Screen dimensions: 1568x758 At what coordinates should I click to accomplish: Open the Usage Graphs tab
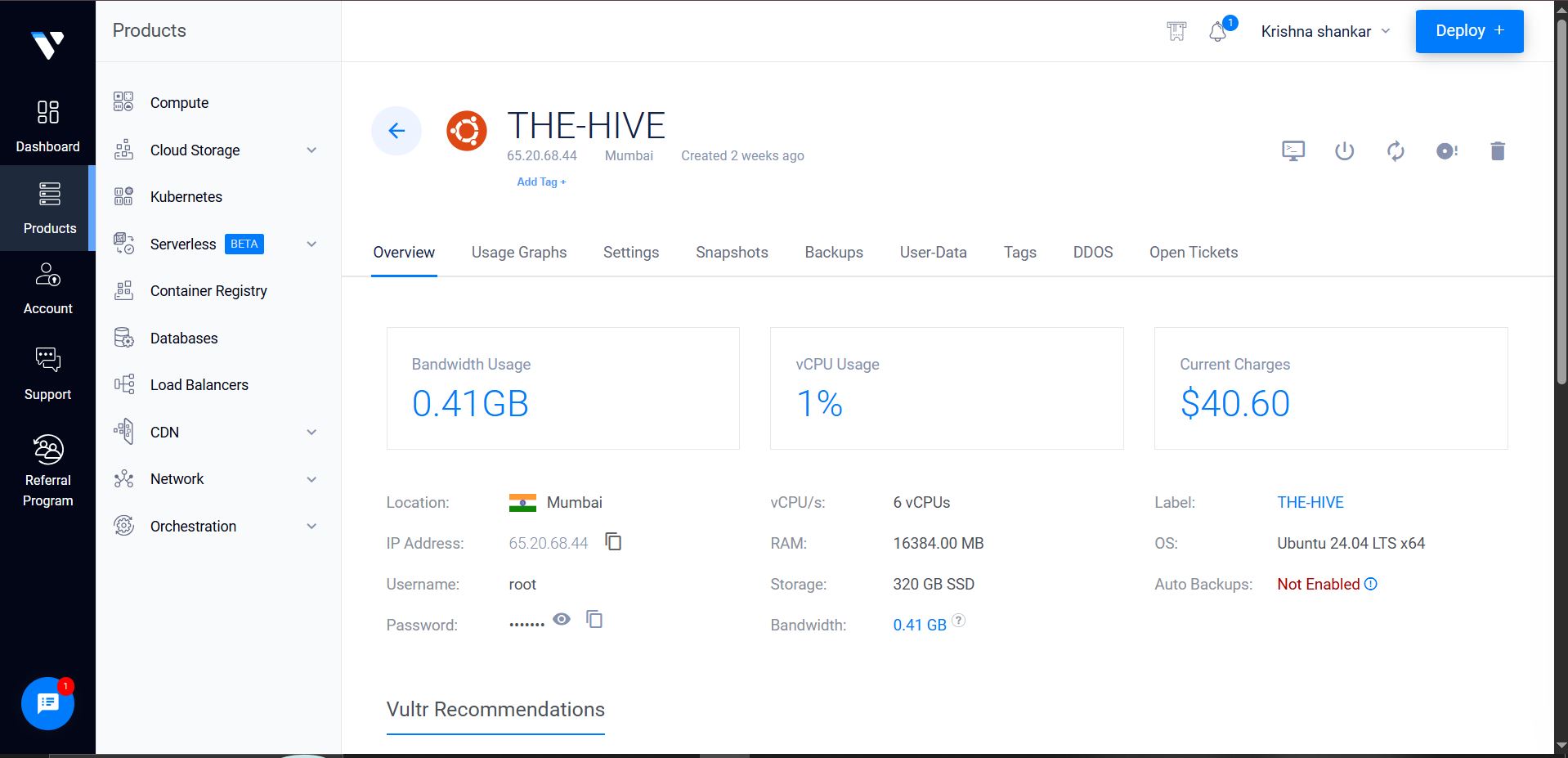[519, 252]
